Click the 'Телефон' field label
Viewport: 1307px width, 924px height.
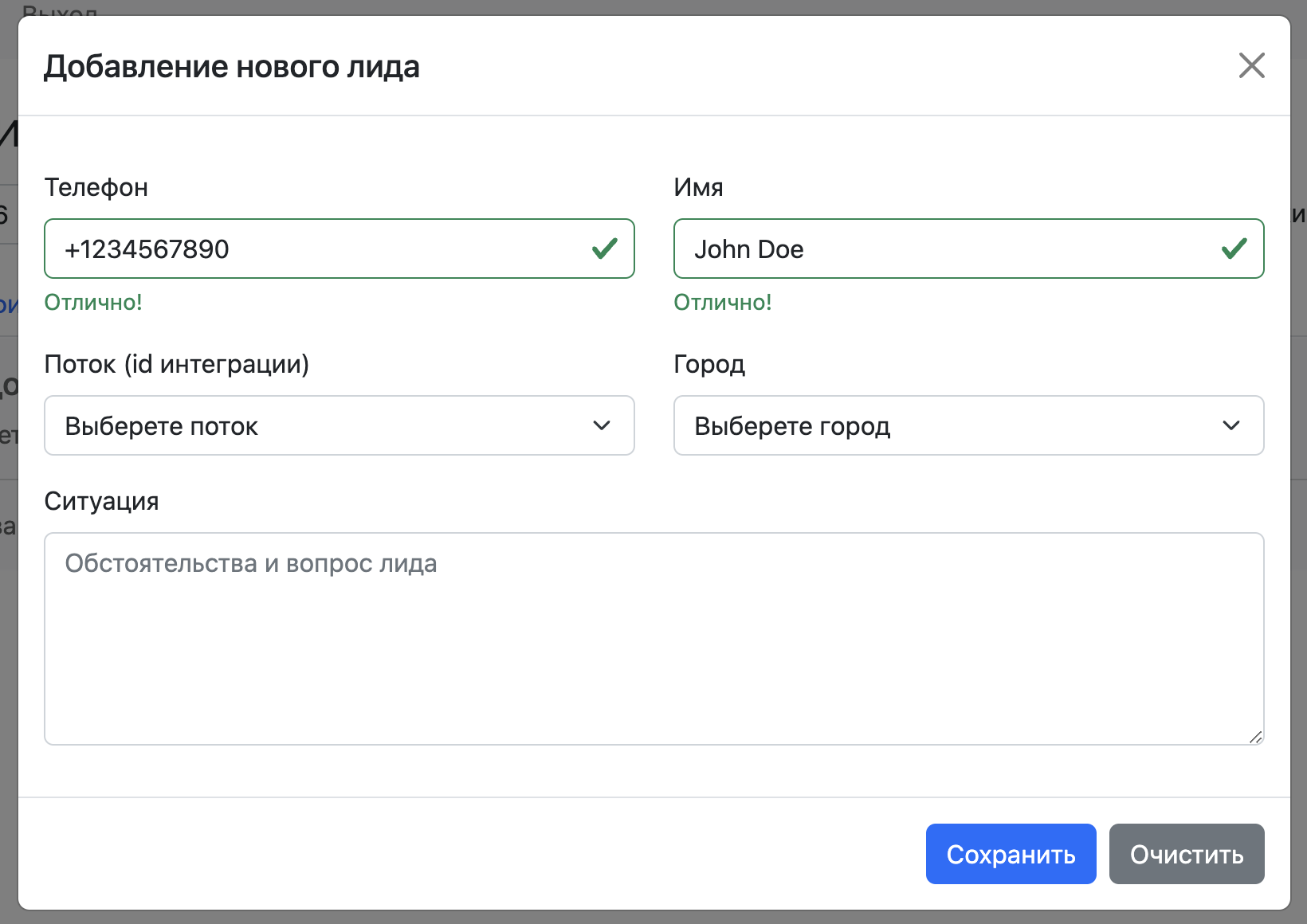pyautogui.click(x=96, y=187)
